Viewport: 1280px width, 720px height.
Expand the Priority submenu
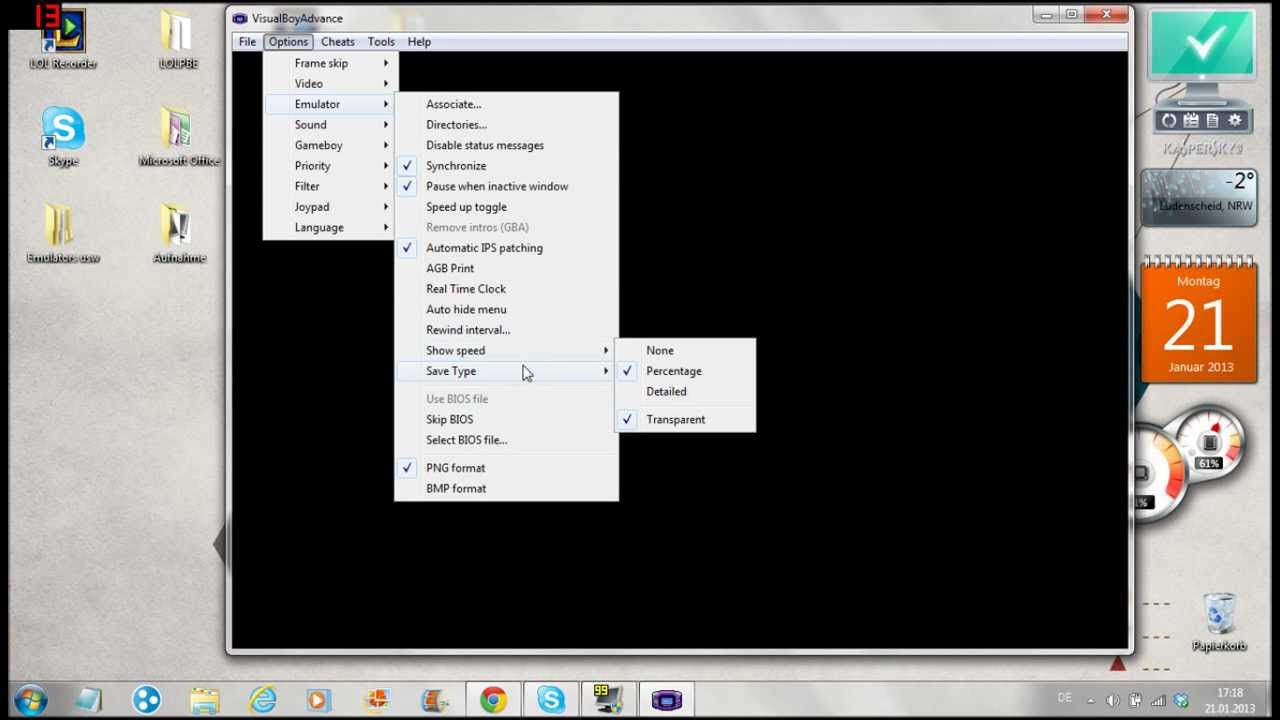[x=330, y=166]
